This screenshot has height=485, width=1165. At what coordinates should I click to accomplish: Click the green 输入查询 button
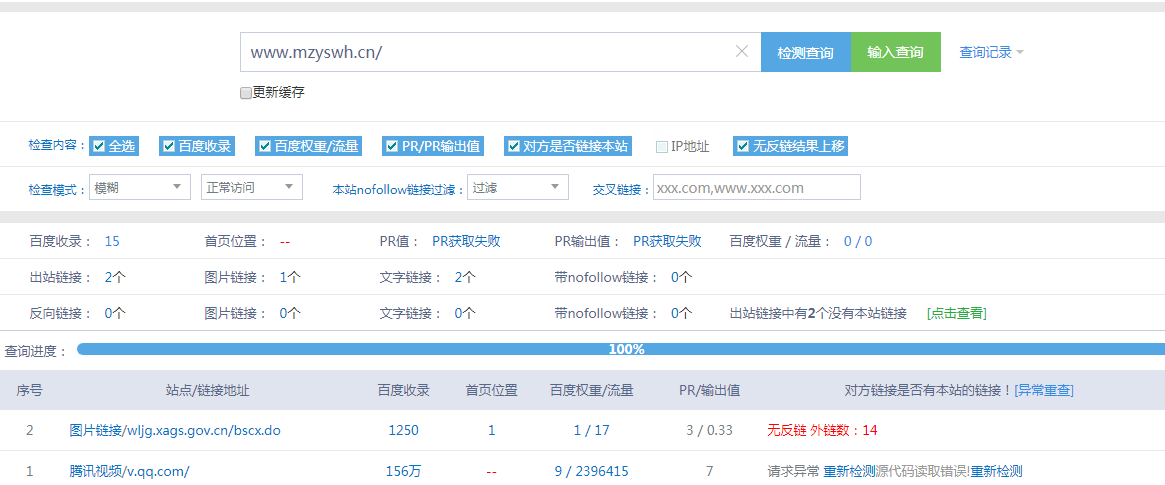click(895, 52)
